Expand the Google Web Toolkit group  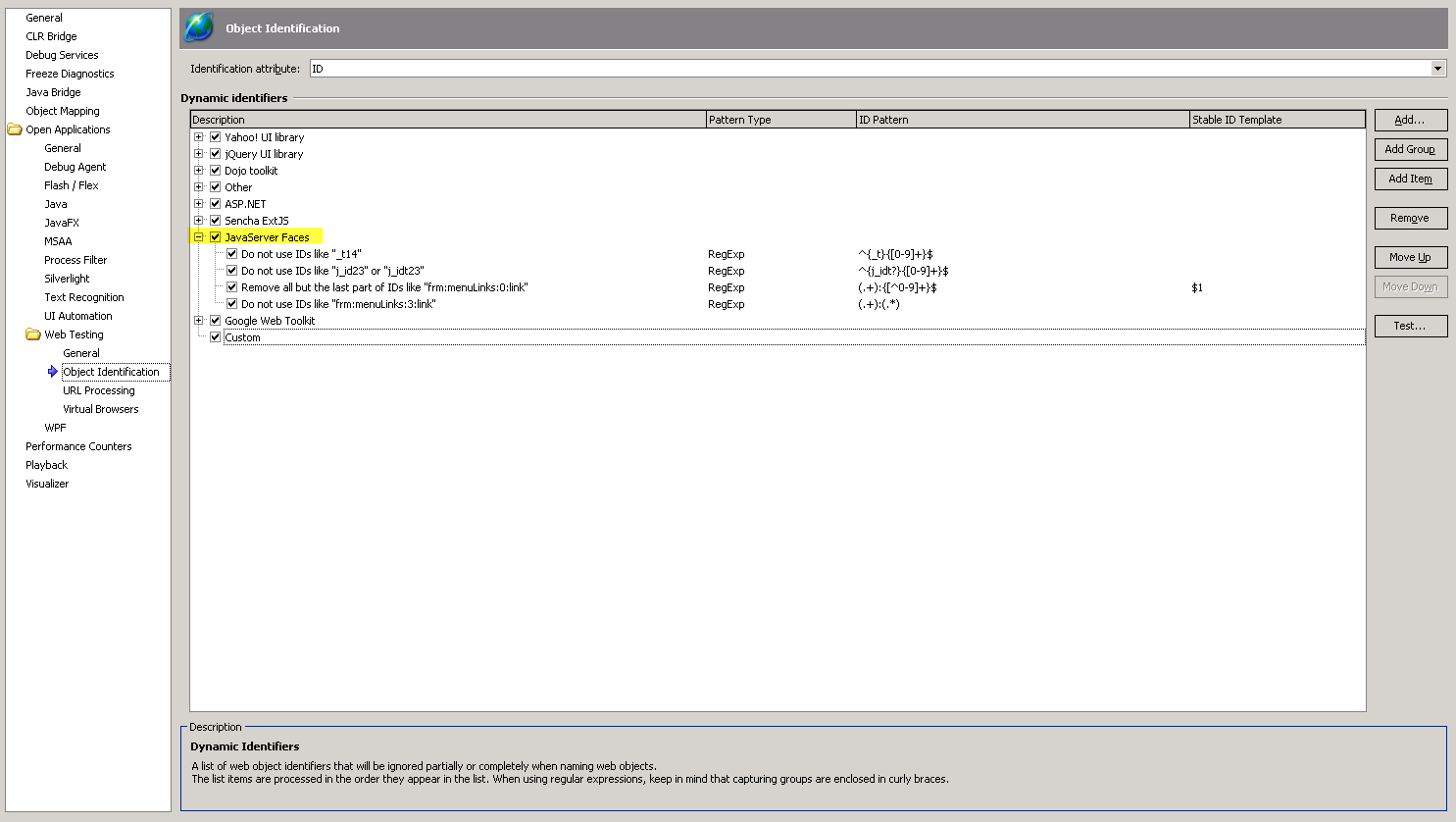click(199, 321)
